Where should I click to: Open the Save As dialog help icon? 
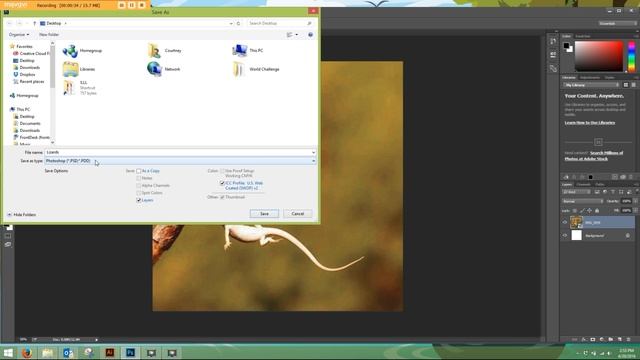[311, 35]
